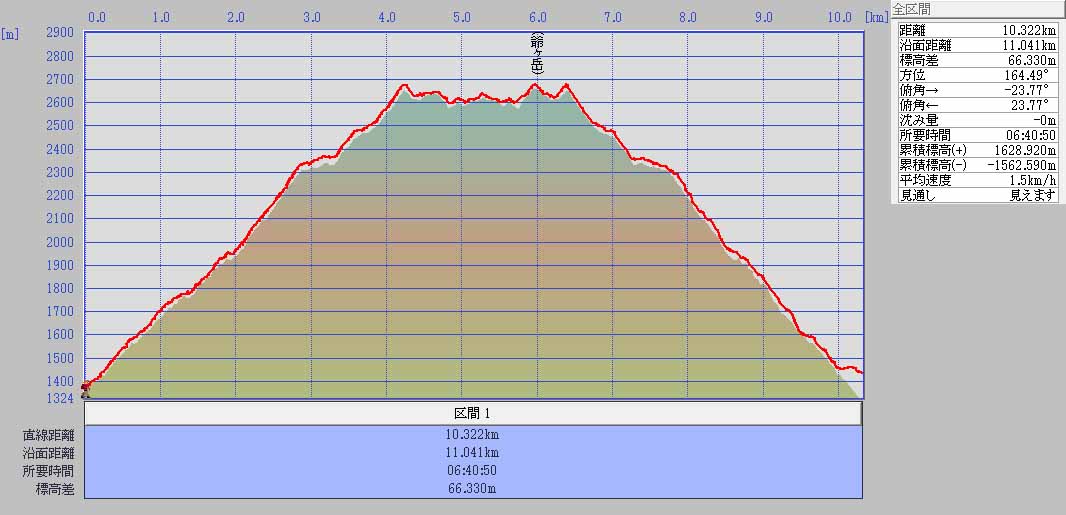Click 10.322km in the 区間 1 table

point(474,436)
